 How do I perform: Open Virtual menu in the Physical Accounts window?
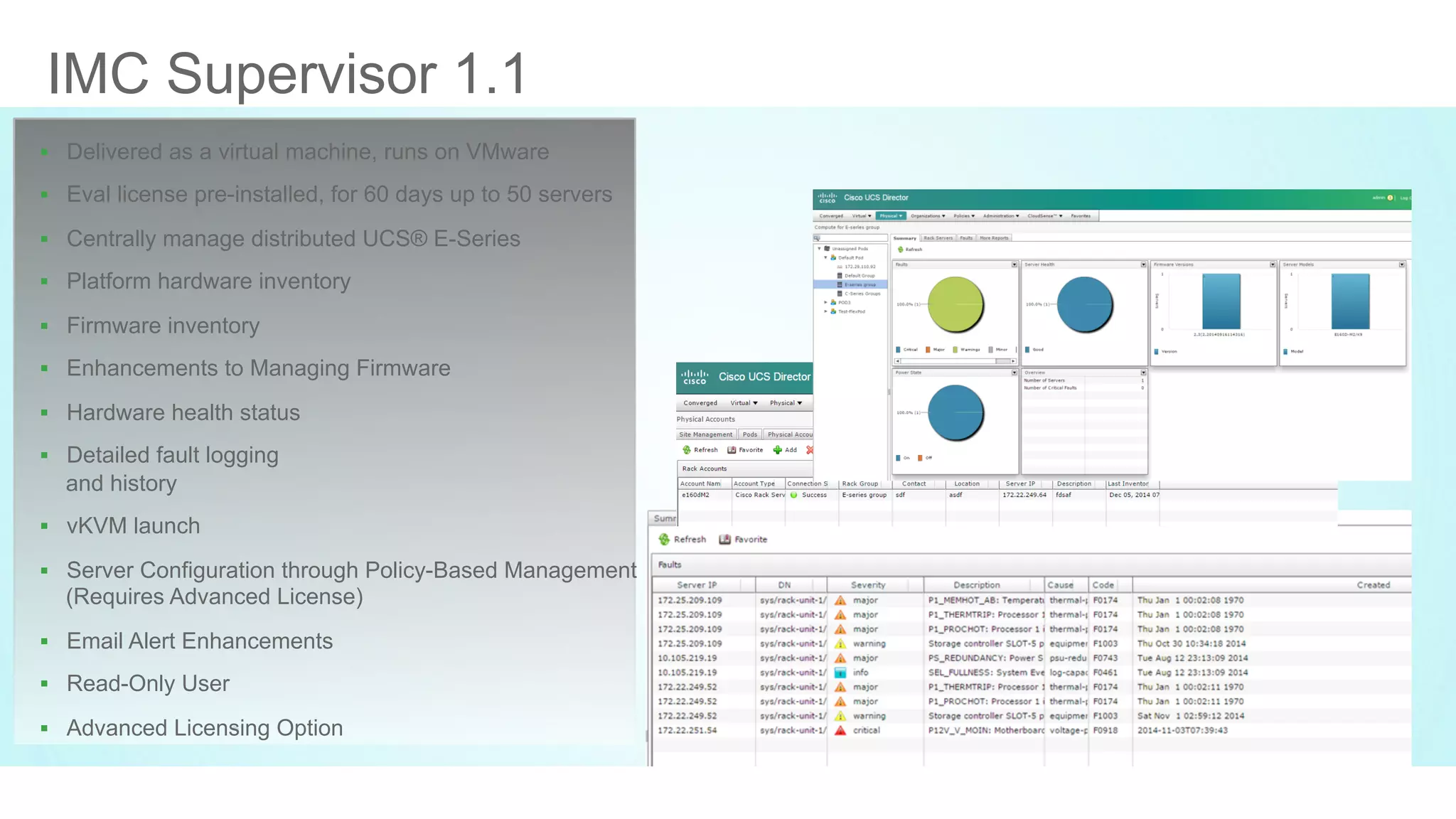point(744,403)
